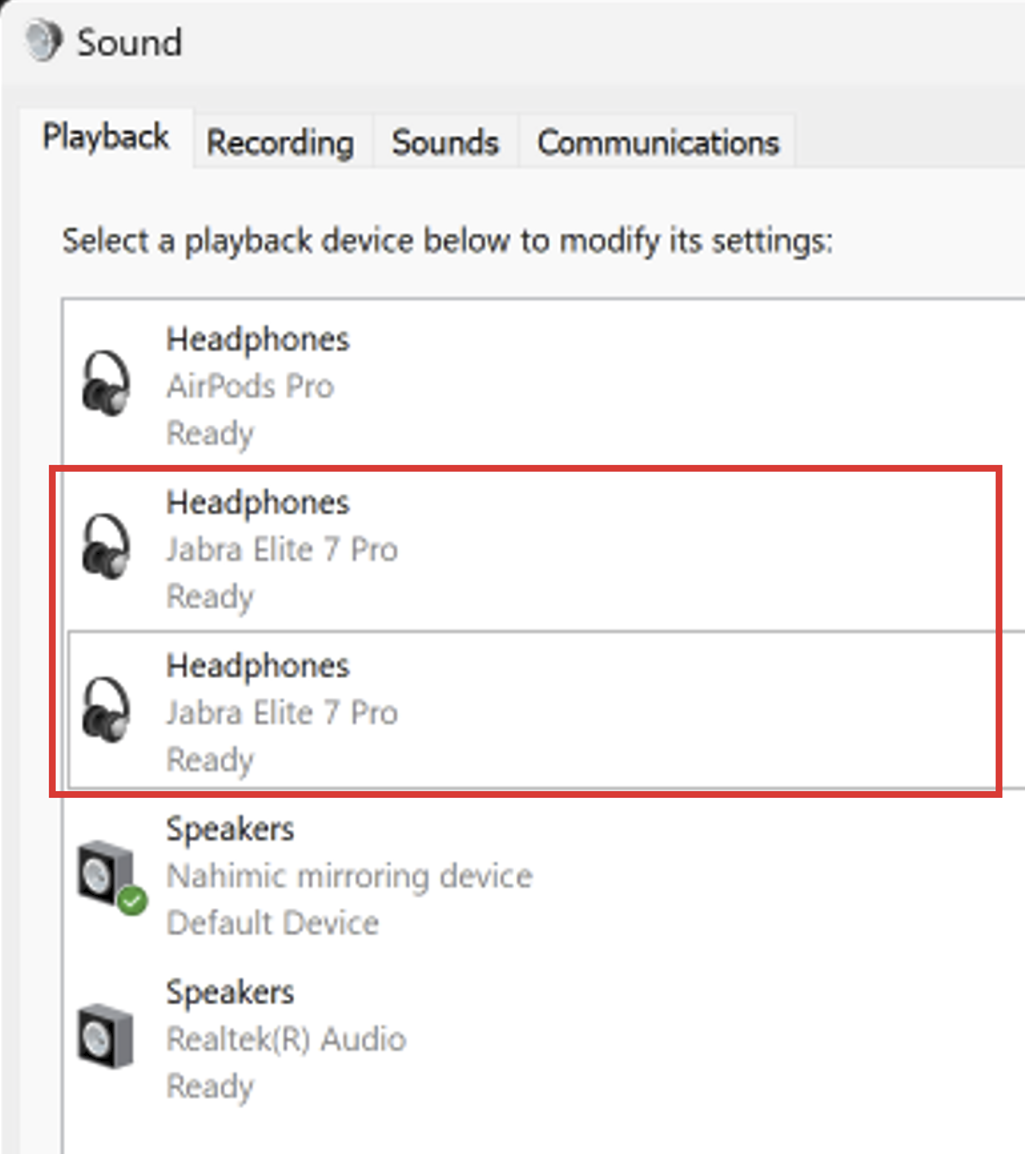Switch to the Sounds tab
This screenshot has width=1026, height=1154.
[445, 143]
